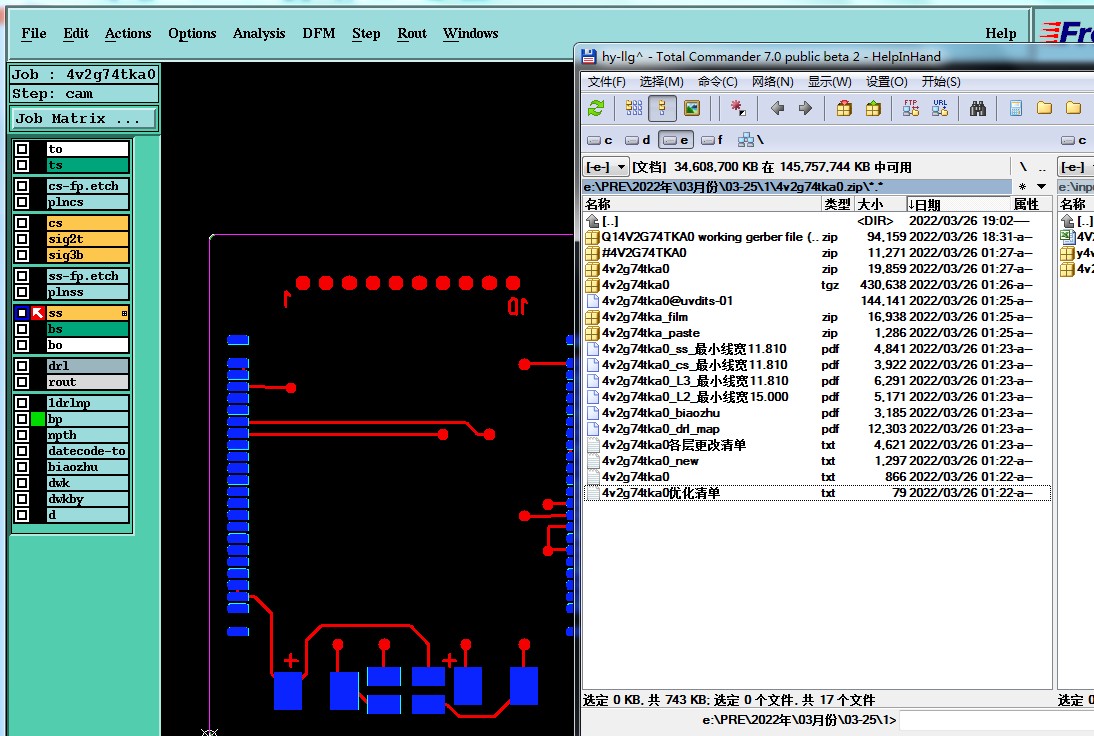Screen dimensions: 1094x736
Task: Open the DFM menu
Action: click(x=319, y=33)
